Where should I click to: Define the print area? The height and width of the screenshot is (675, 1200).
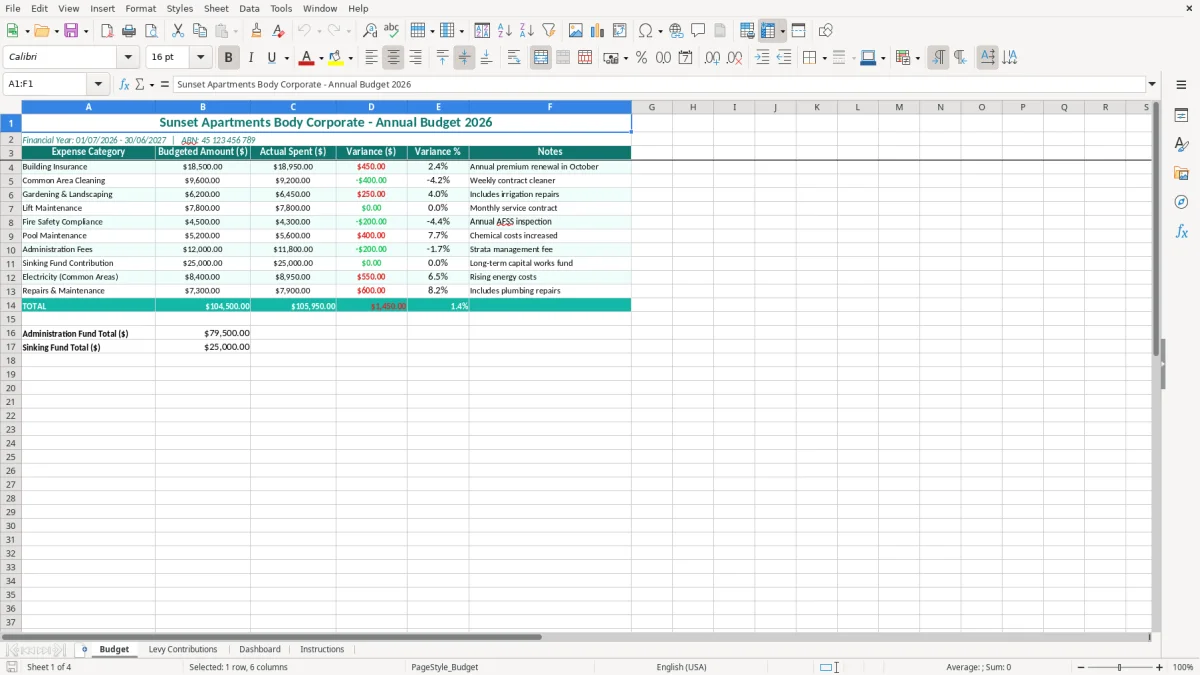coord(747,31)
